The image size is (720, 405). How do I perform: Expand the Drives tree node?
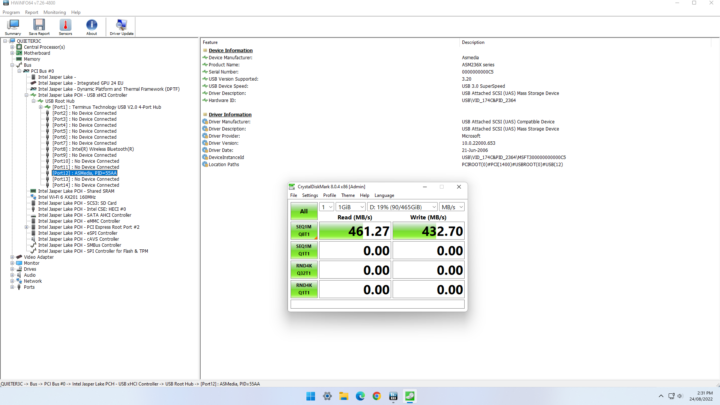coord(12,269)
